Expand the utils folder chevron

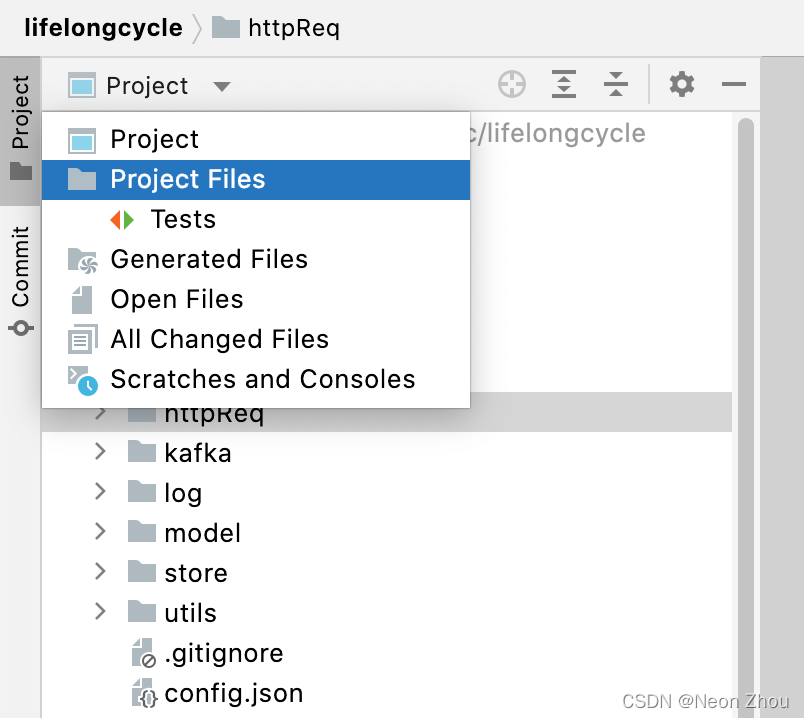(x=100, y=612)
